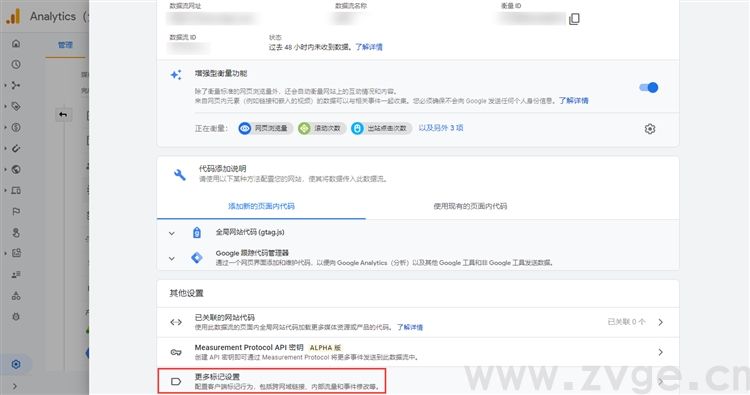The height and width of the screenshot is (395, 750).
Task: Expand the Google 跟踪代码管理器 section
Action: pos(172,258)
